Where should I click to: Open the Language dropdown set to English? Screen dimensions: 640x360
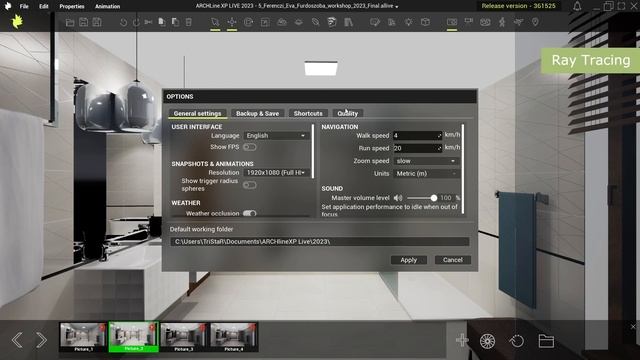tap(276, 136)
